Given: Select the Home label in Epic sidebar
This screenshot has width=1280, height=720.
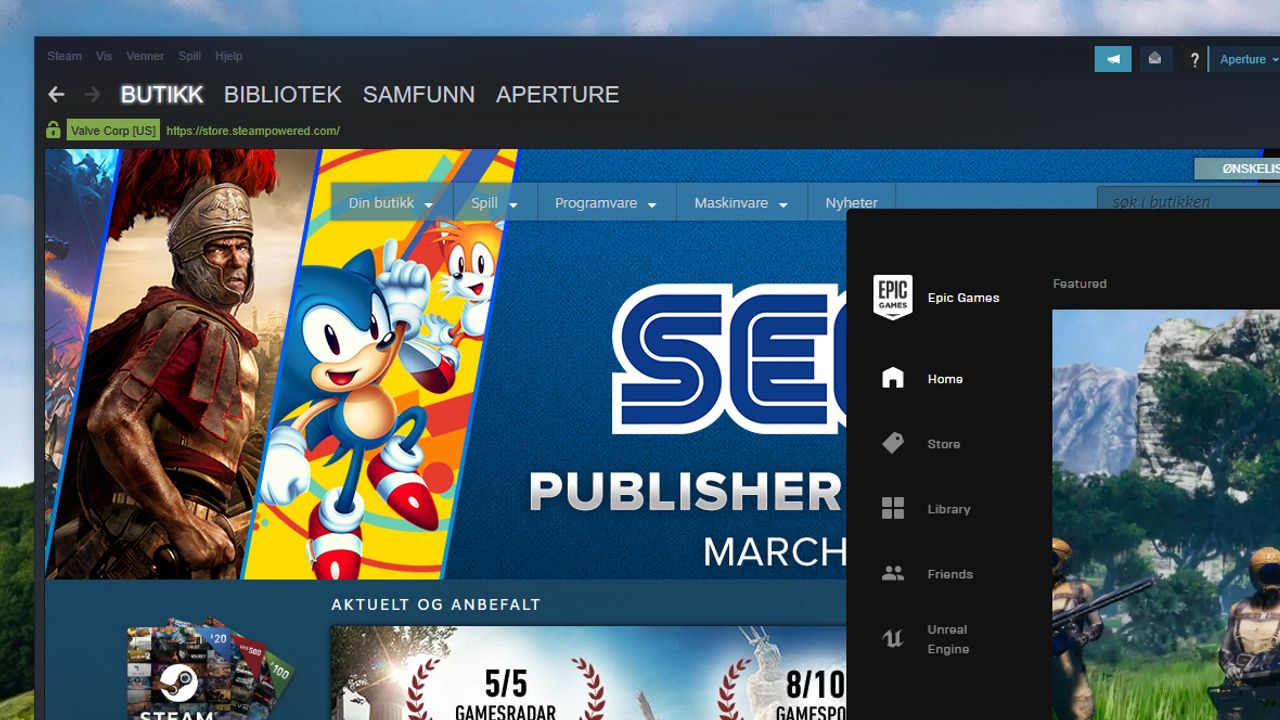Looking at the screenshot, I should [x=945, y=379].
